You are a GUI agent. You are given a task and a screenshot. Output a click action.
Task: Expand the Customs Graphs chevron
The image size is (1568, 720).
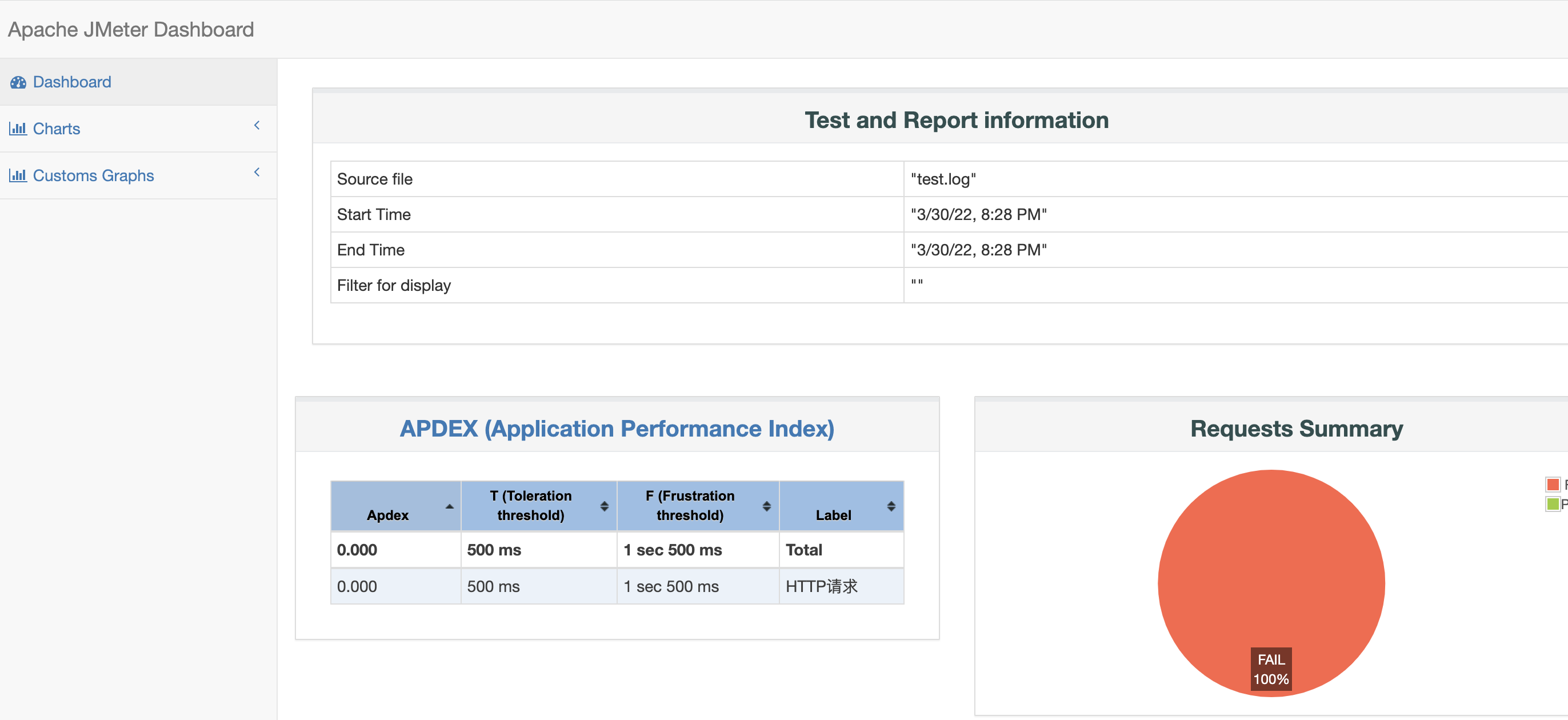point(257,172)
